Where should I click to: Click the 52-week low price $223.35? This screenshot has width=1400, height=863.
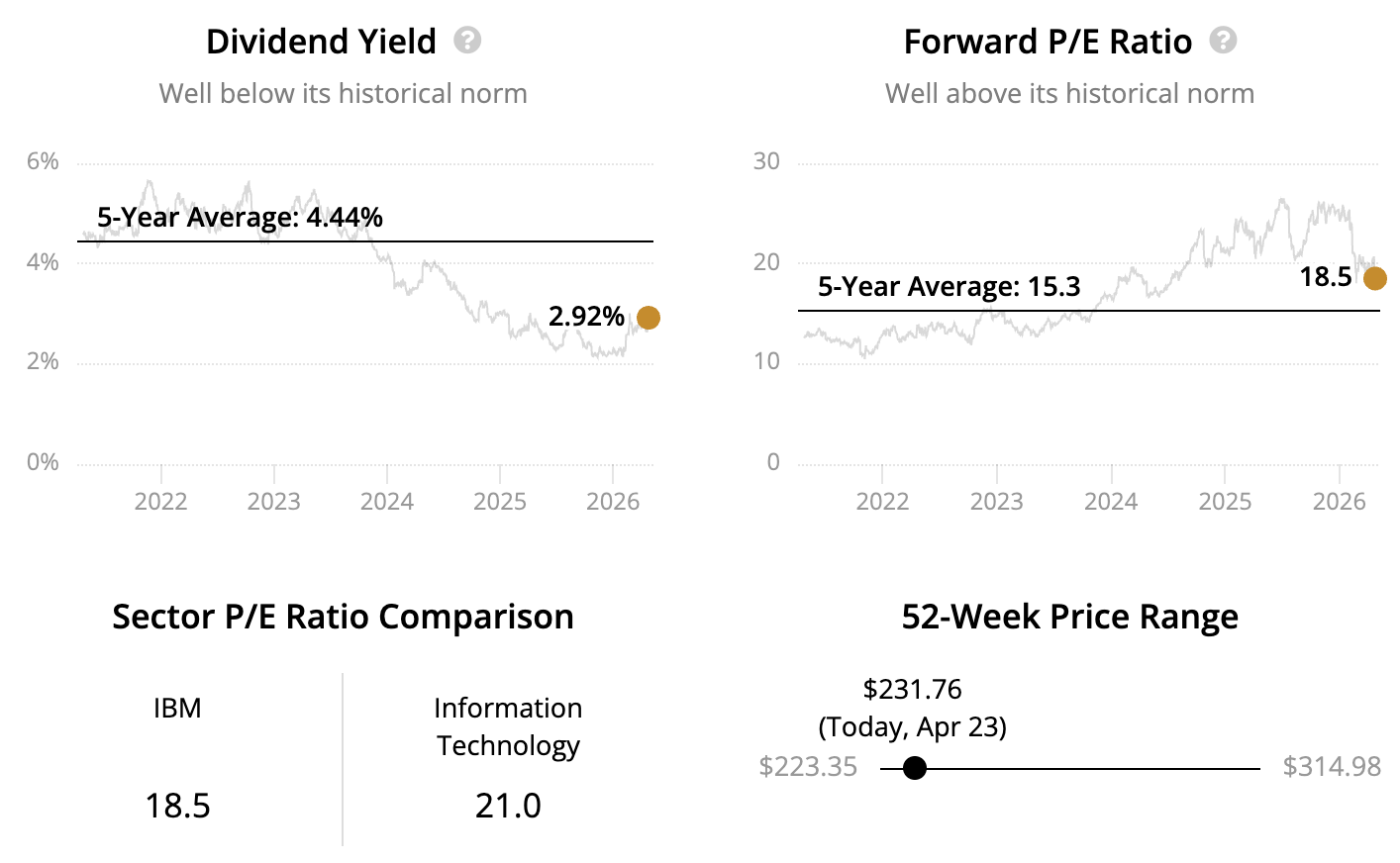pos(808,767)
